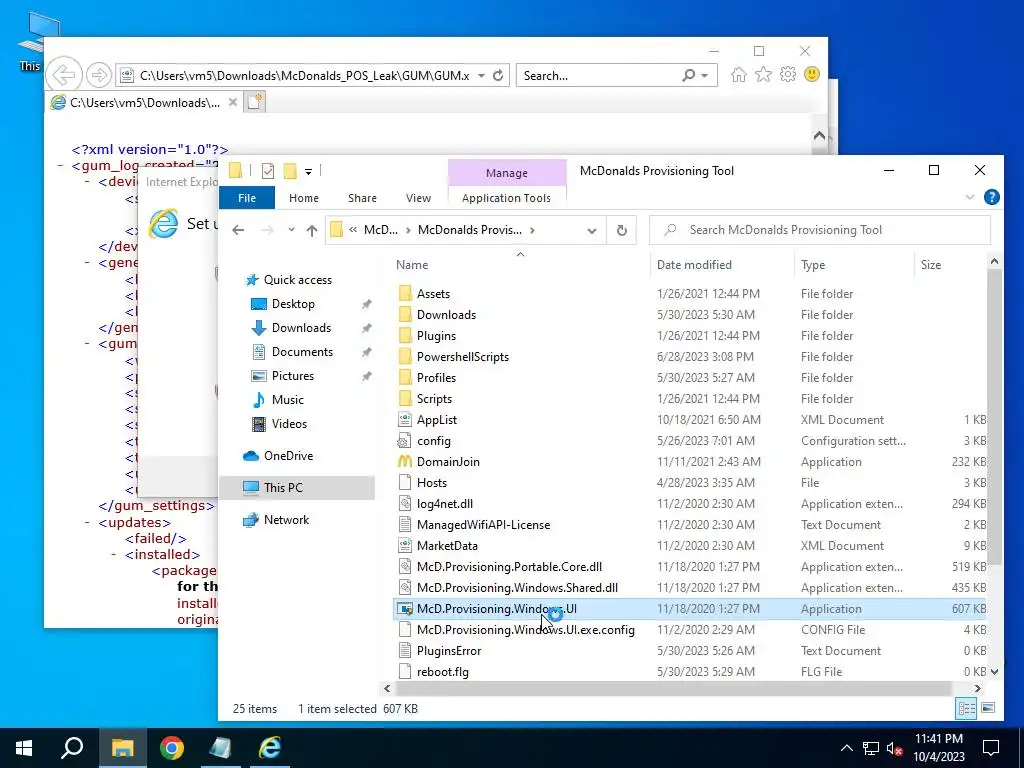This screenshot has width=1024, height=768.
Task: Open the address bar autocomplete dropdown
Action: pyautogui.click(x=481, y=76)
